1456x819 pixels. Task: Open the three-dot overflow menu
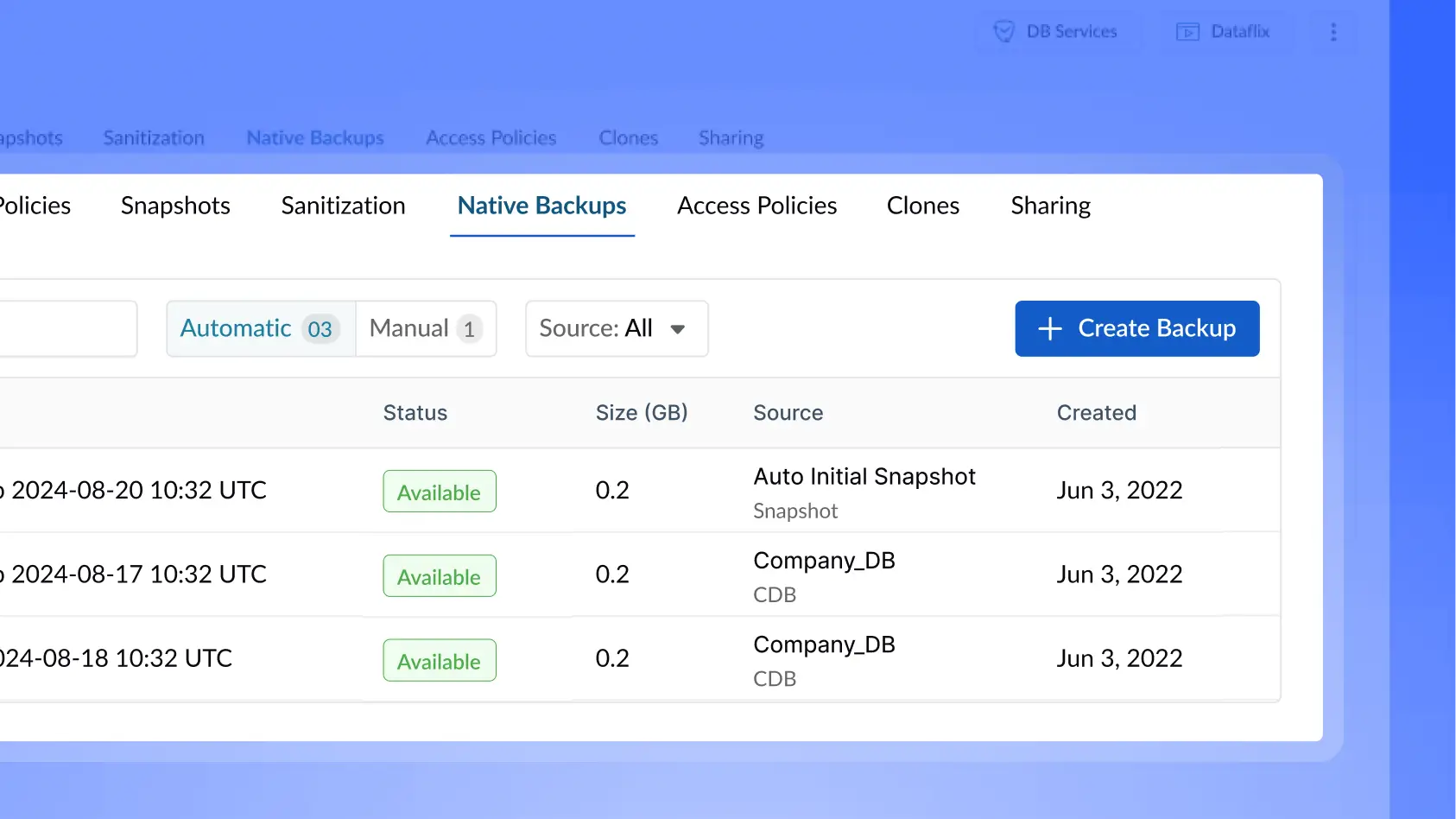(x=1333, y=32)
